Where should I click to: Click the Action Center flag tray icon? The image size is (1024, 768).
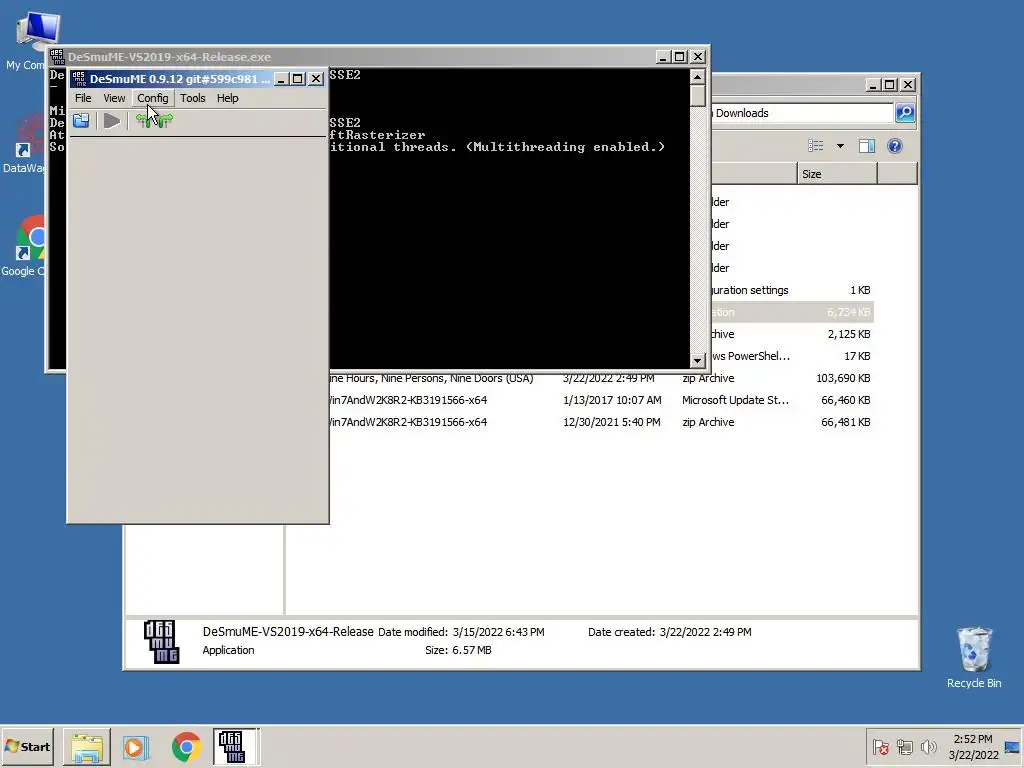(880, 747)
